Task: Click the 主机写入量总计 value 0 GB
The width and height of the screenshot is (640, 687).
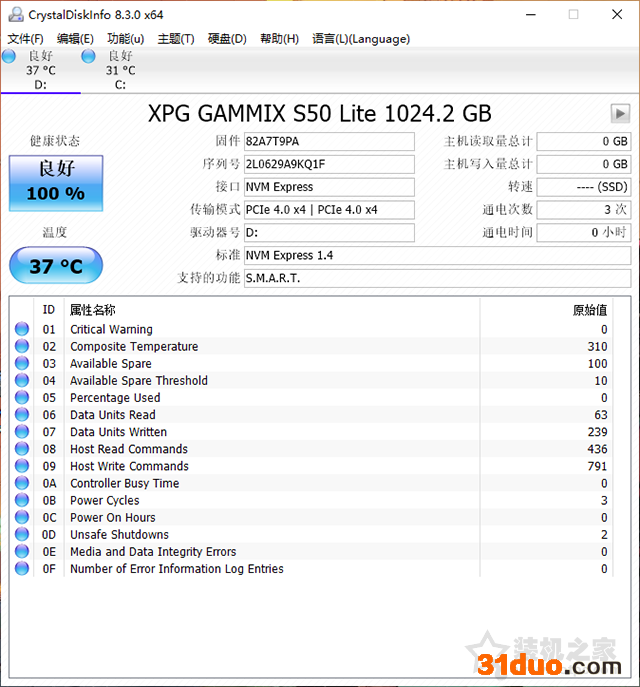Action: [x=583, y=164]
